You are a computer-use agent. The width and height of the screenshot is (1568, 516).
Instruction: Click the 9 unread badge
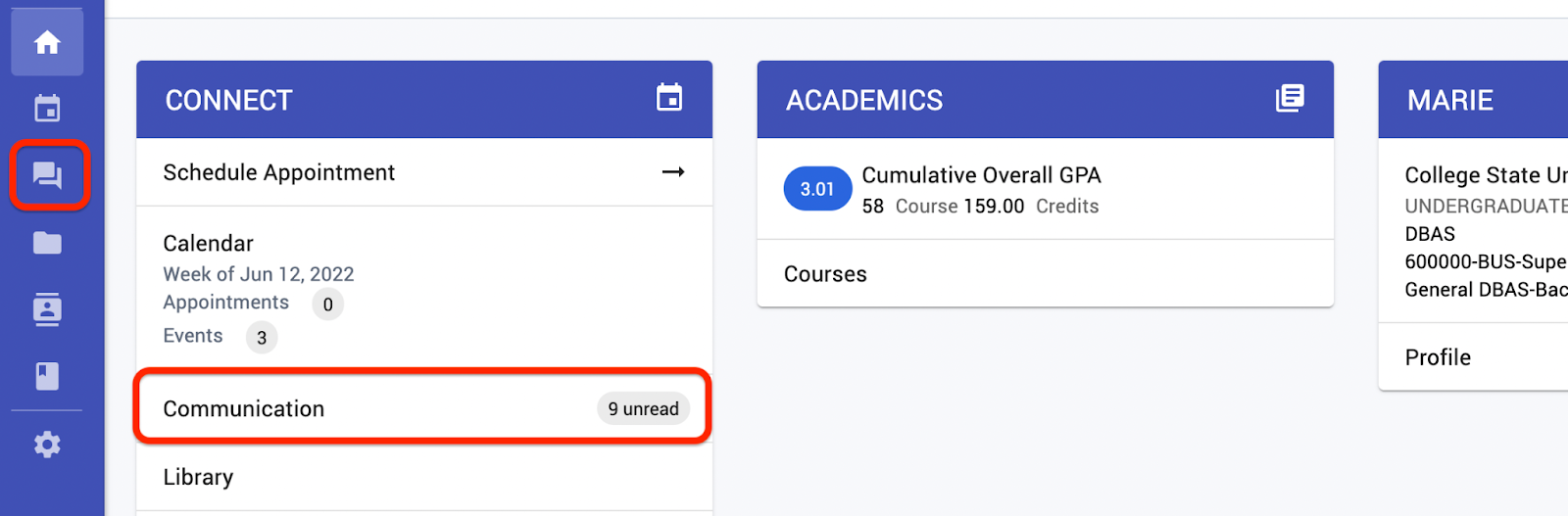pyautogui.click(x=643, y=408)
